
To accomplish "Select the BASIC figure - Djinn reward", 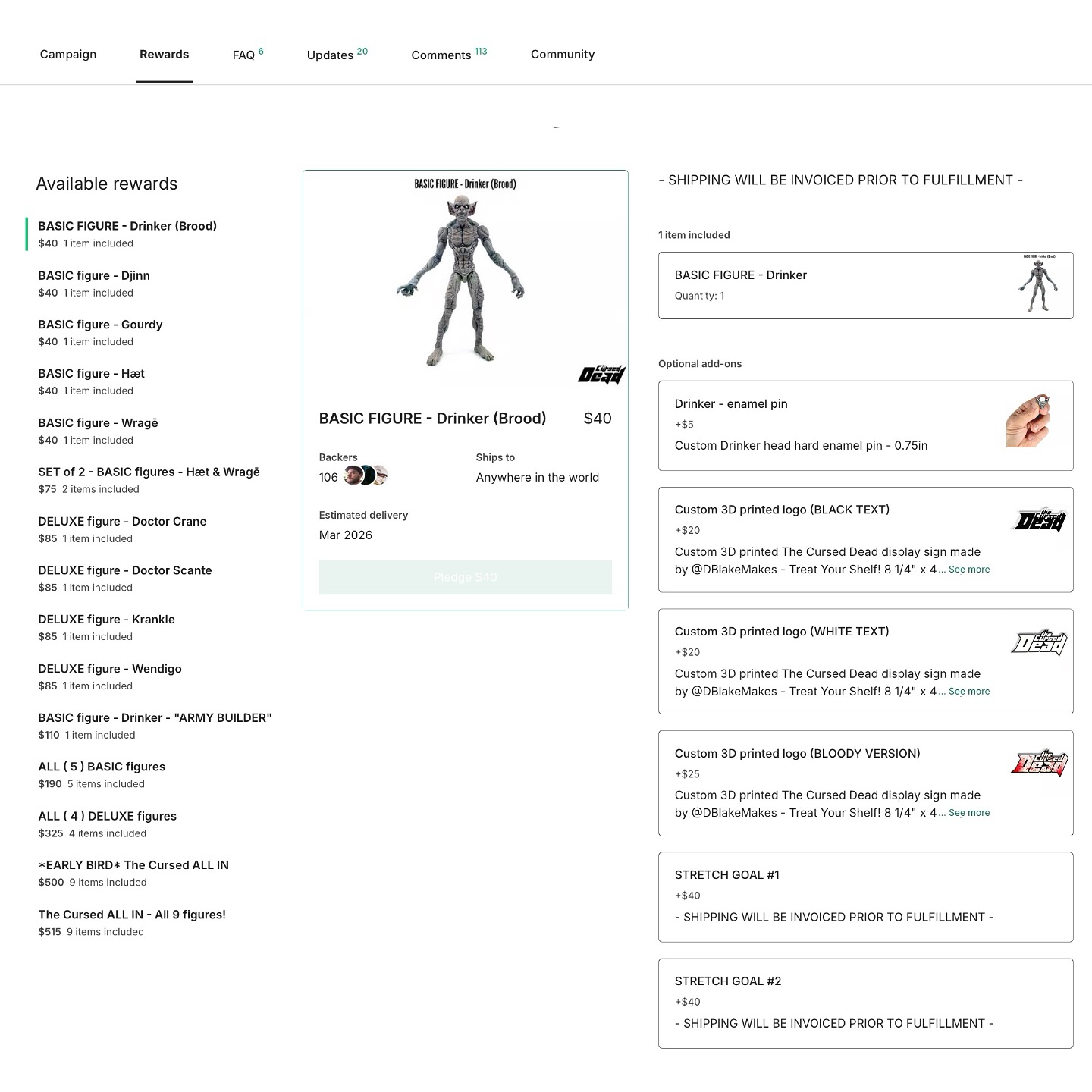I will coord(94,275).
